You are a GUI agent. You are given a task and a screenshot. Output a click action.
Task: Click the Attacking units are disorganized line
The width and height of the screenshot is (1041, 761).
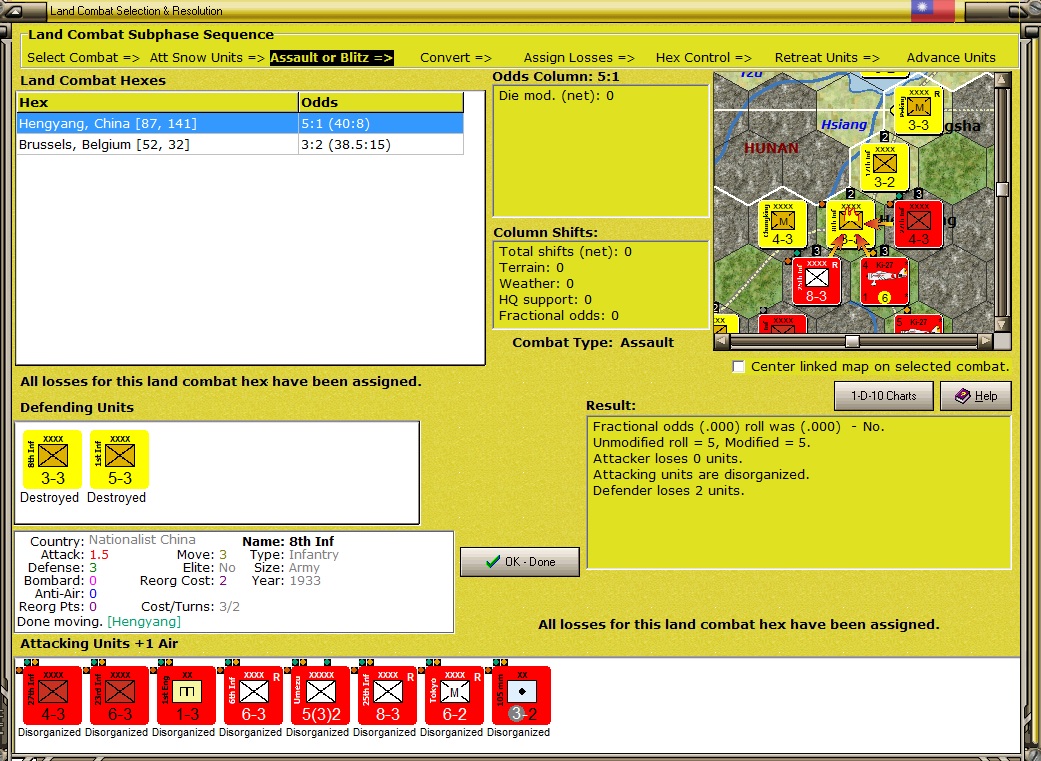coord(701,475)
